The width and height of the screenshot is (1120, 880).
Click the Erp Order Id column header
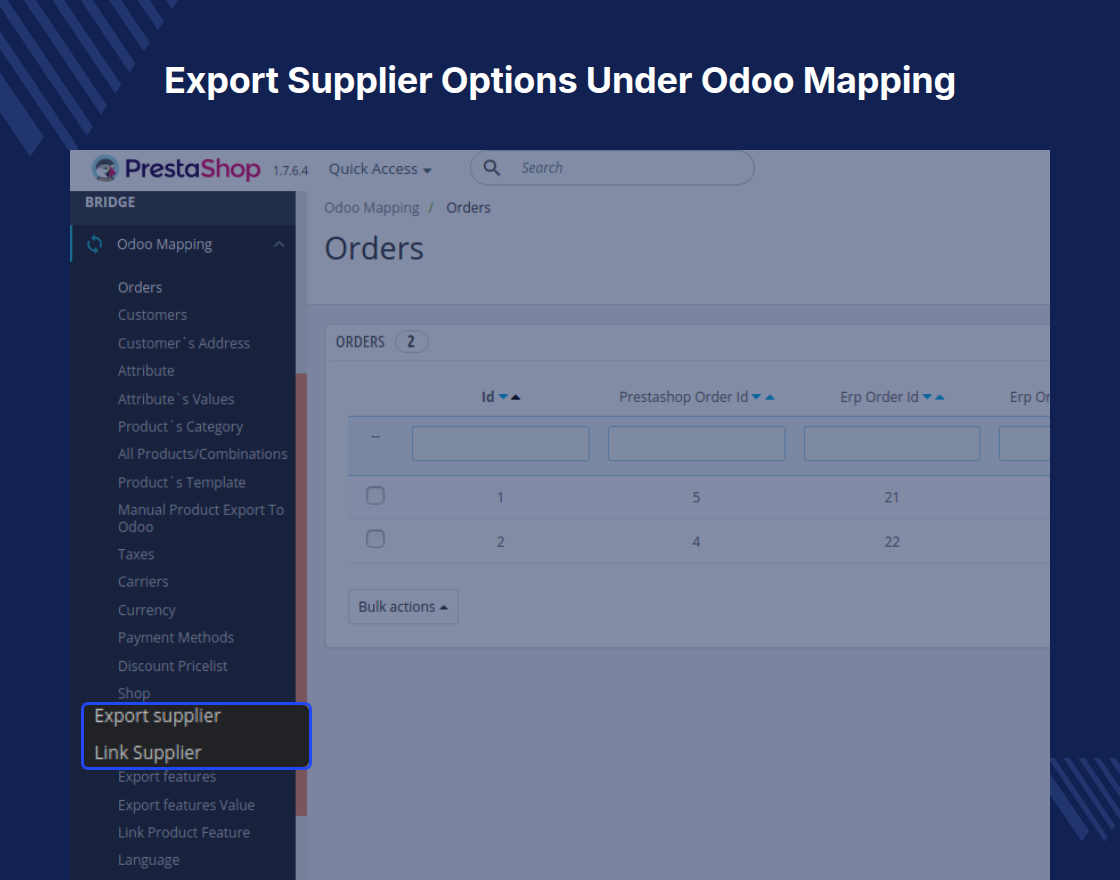879,397
